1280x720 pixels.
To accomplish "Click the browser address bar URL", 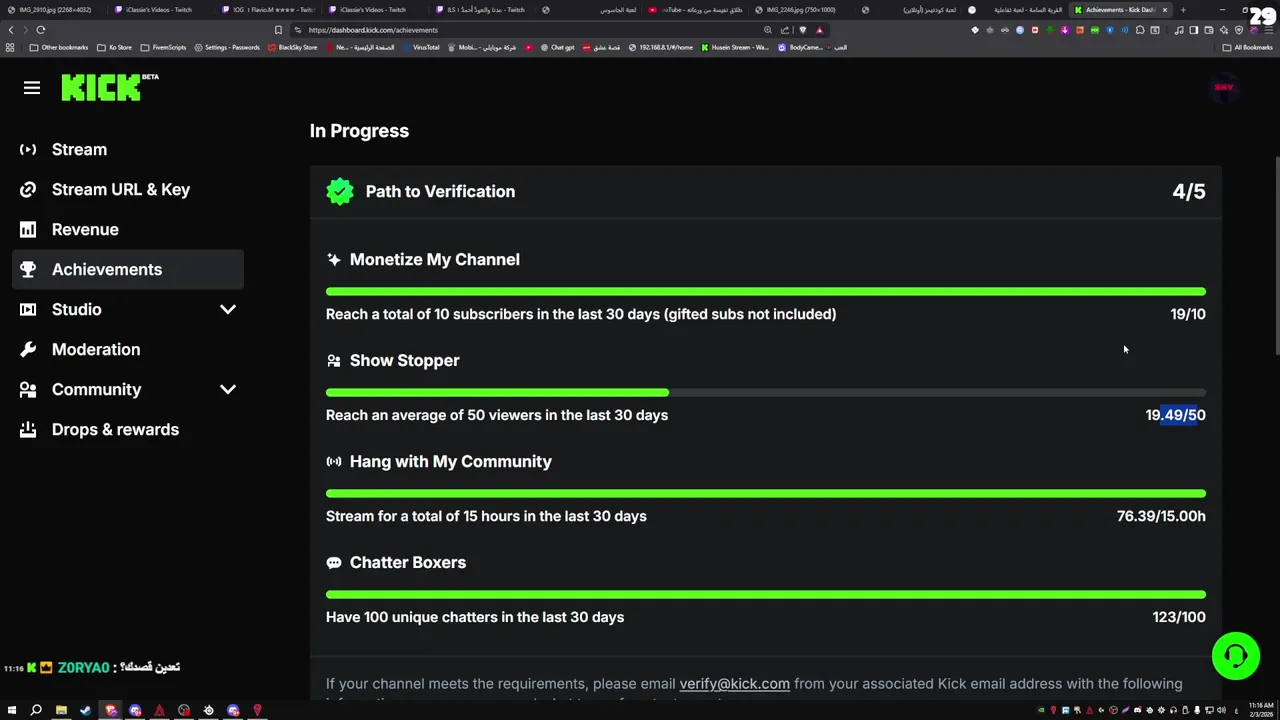I will click(373, 30).
